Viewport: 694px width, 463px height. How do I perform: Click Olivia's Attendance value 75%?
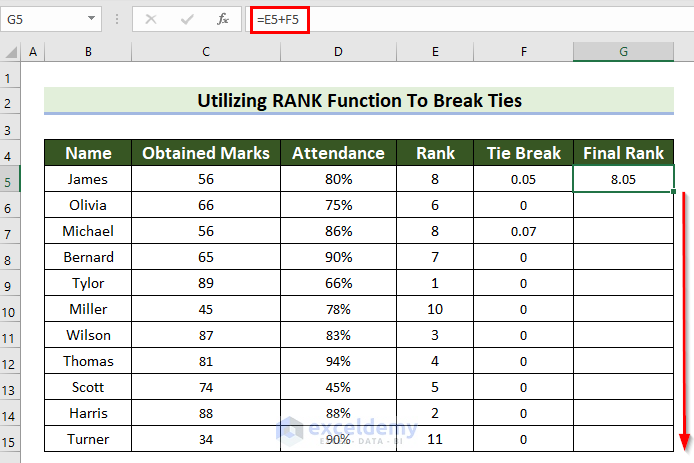[x=338, y=205]
